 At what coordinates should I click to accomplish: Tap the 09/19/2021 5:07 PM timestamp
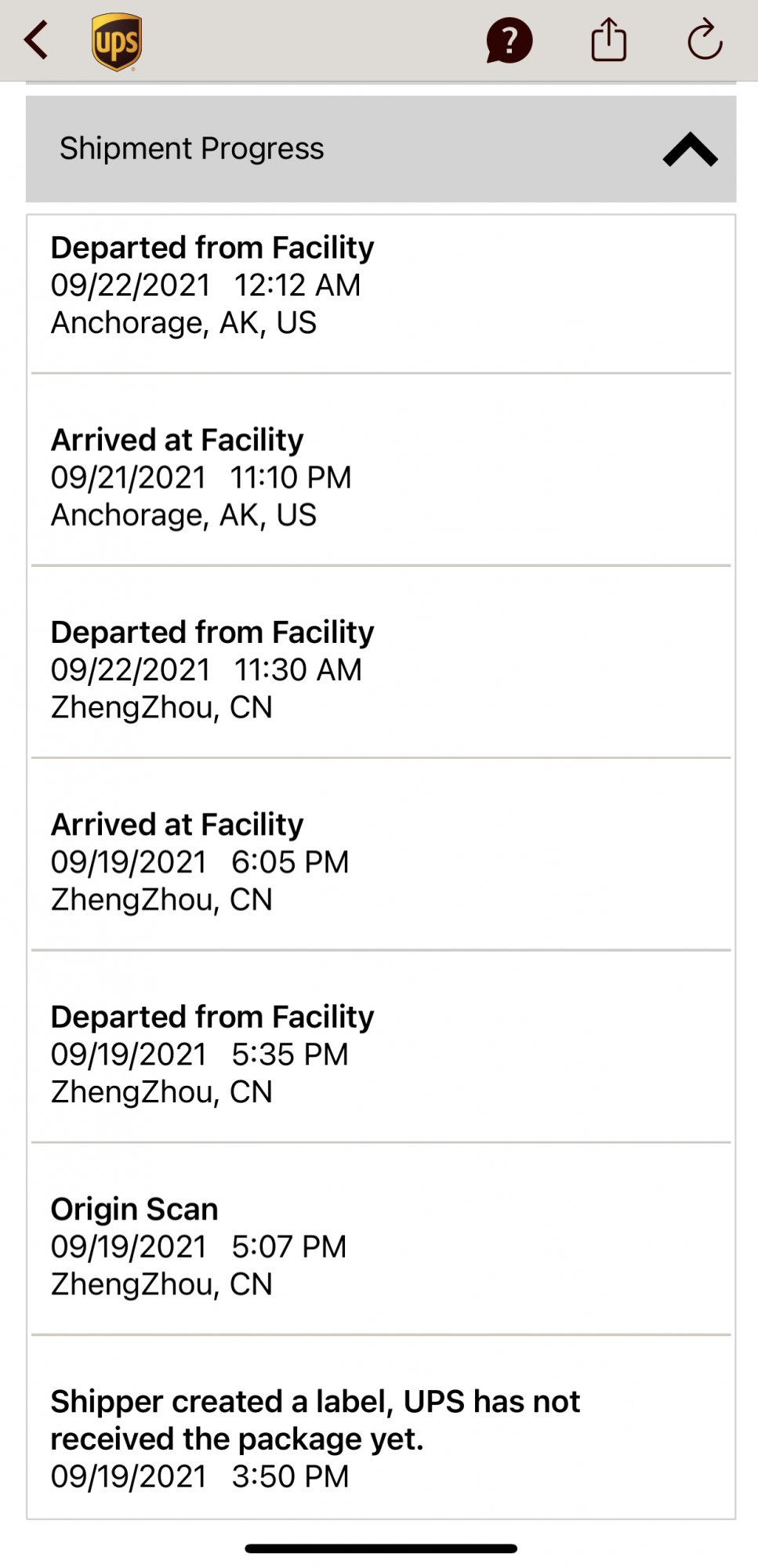point(198,1247)
